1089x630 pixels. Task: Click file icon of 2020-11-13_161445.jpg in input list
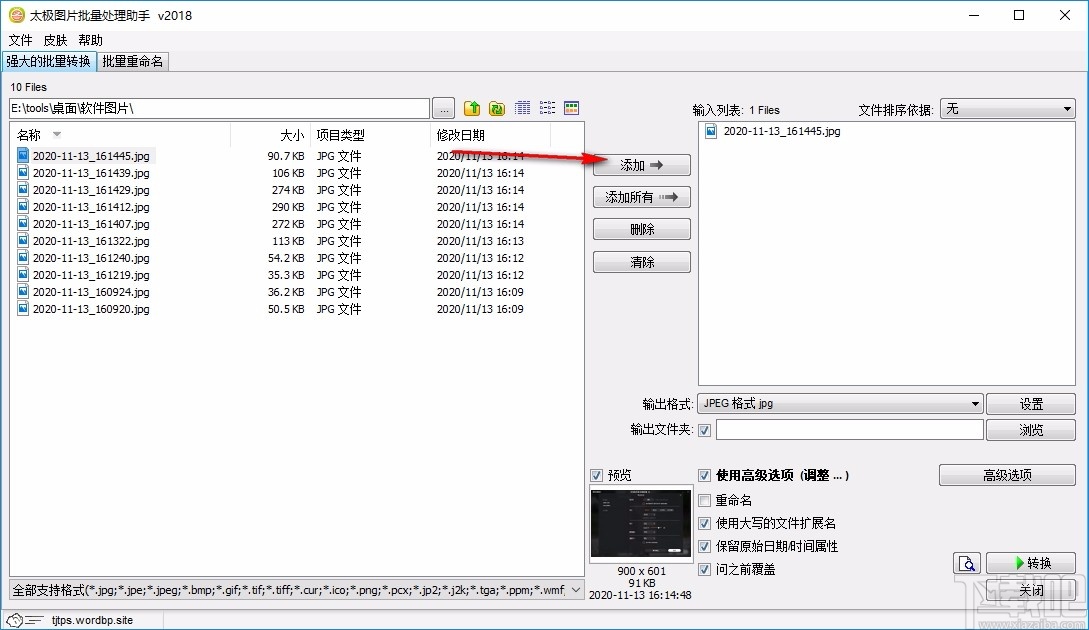pyautogui.click(x=710, y=131)
